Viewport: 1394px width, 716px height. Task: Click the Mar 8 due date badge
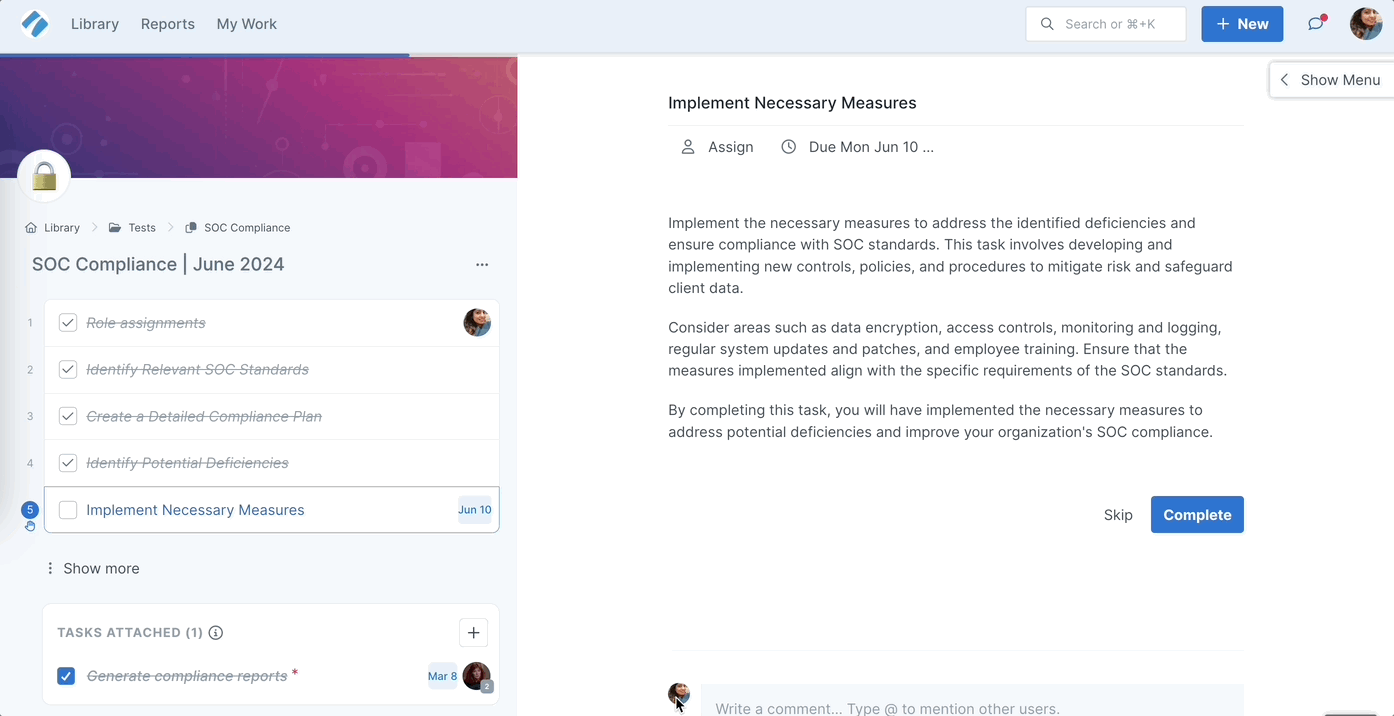click(x=442, y=676)
